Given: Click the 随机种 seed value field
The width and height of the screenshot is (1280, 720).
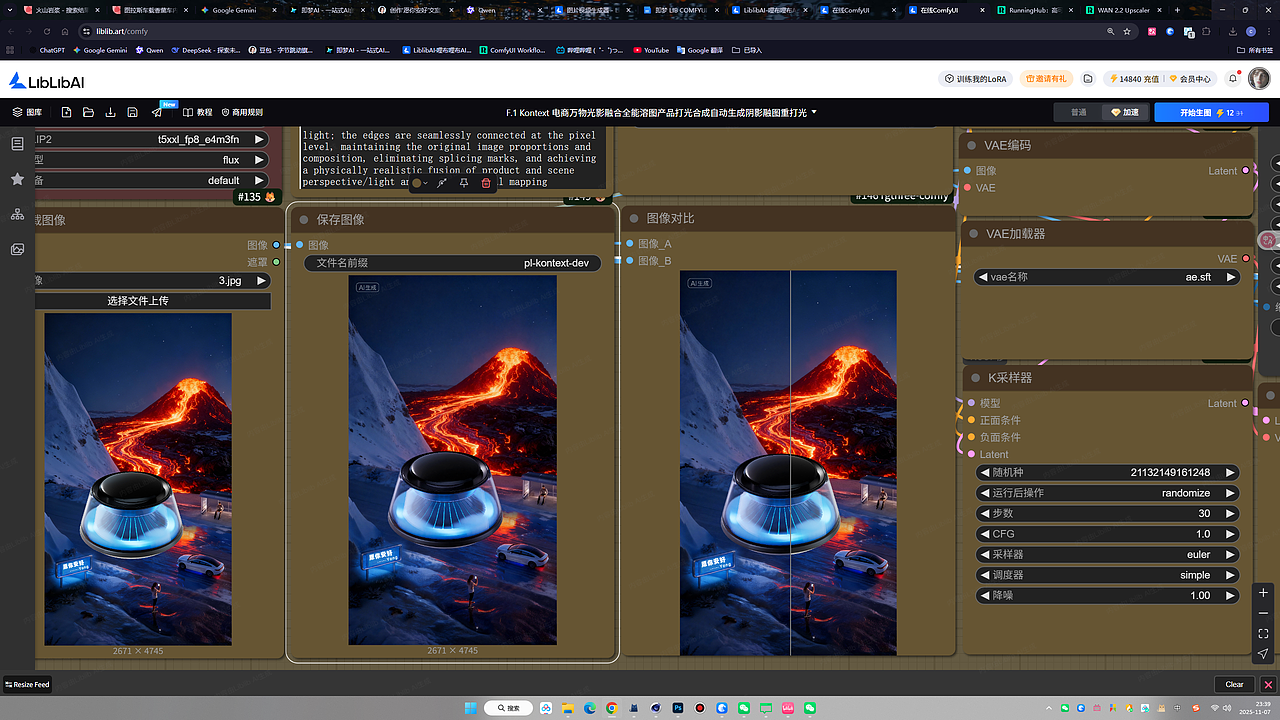Looking at the screenshot, I should pos(1108,472).
